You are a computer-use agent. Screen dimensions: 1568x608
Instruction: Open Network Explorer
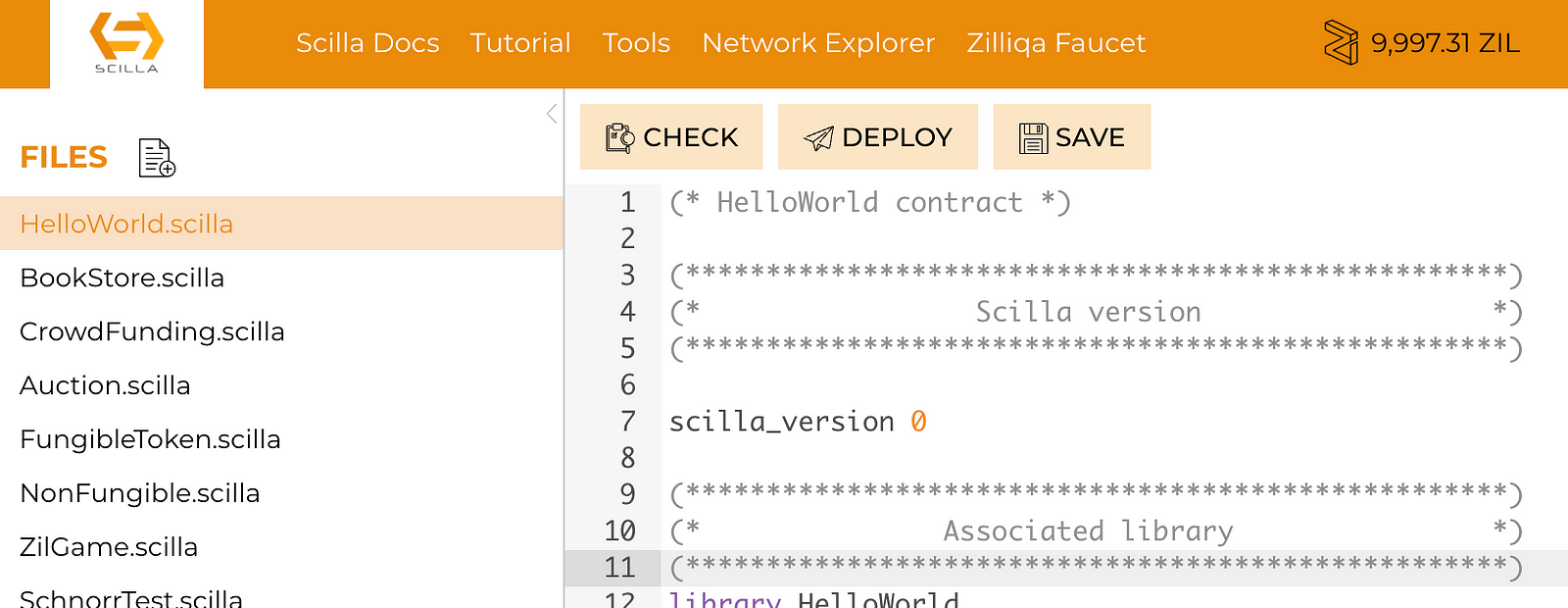tap(818, 43)
